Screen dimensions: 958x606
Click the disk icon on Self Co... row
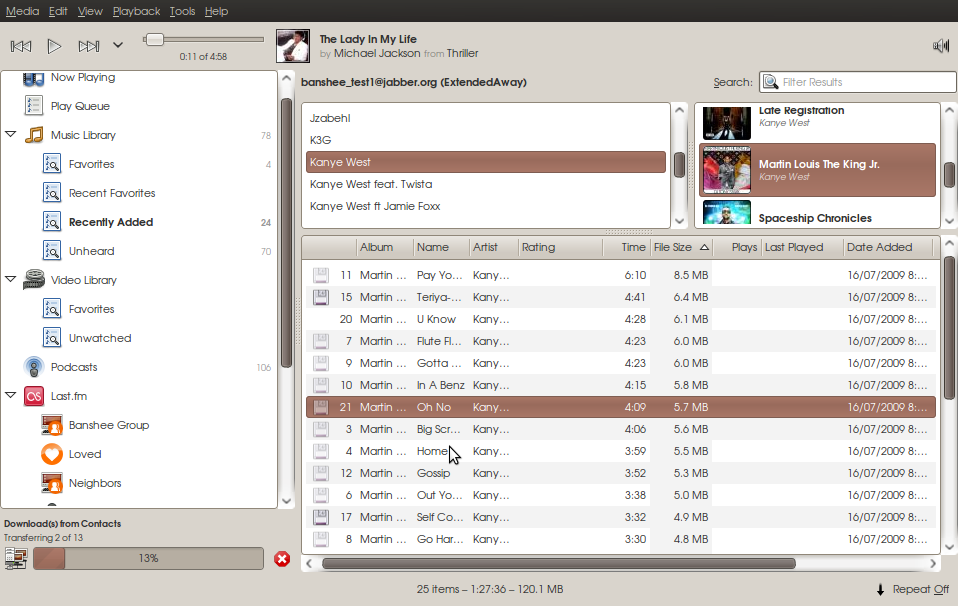321,517
